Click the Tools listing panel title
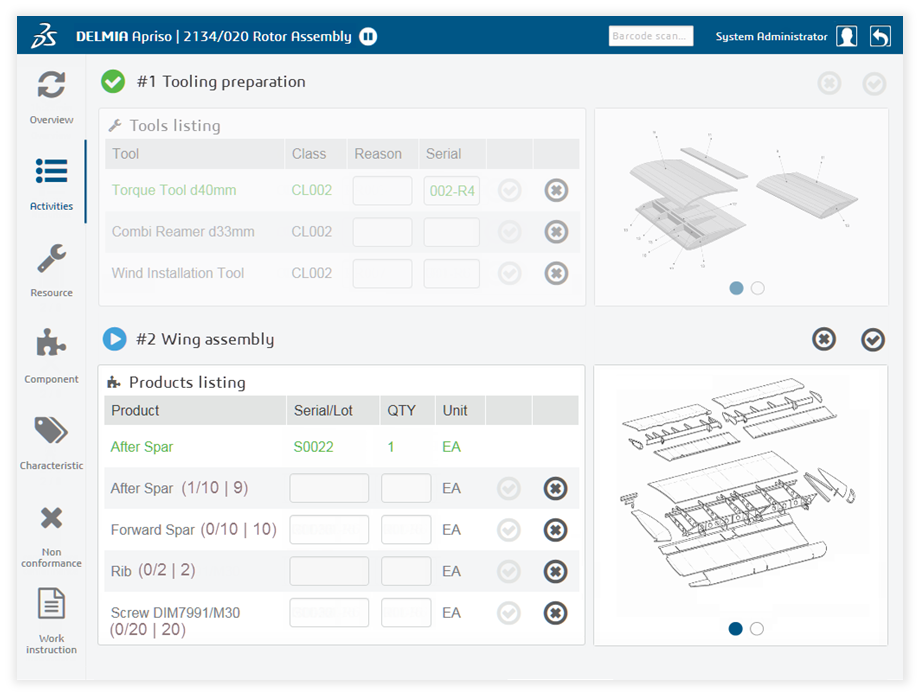This screenshot has height=696, width=920. [x=175, y=126]
